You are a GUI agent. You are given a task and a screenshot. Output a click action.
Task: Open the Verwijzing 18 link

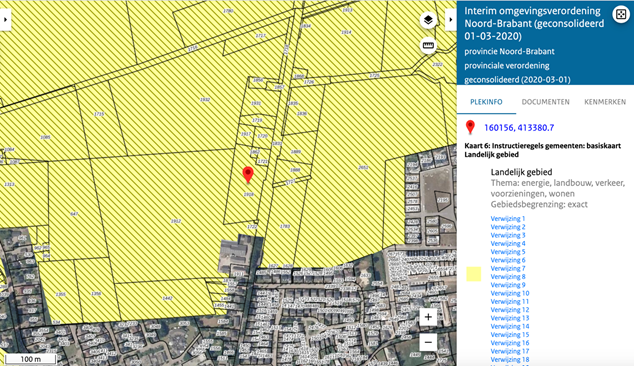click(510, 360)
